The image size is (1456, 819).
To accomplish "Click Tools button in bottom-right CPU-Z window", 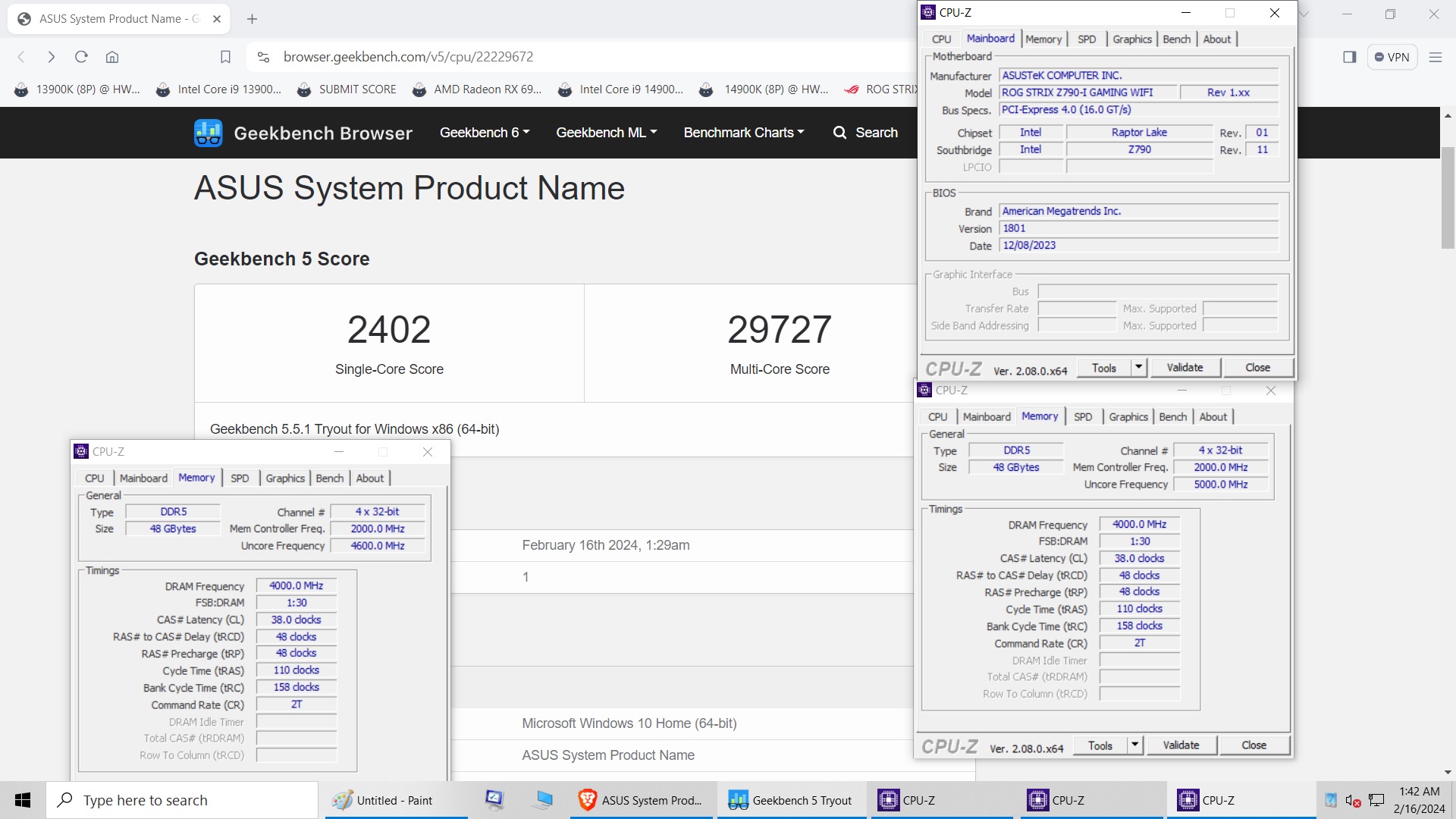I will point(1100,745).
